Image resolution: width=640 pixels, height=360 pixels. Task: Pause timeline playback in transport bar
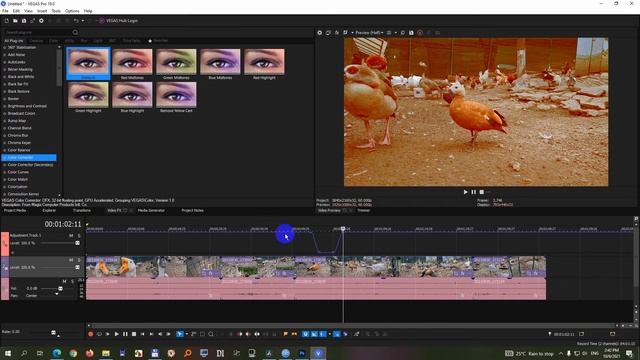pyautogui.click(x=125, y=334)
